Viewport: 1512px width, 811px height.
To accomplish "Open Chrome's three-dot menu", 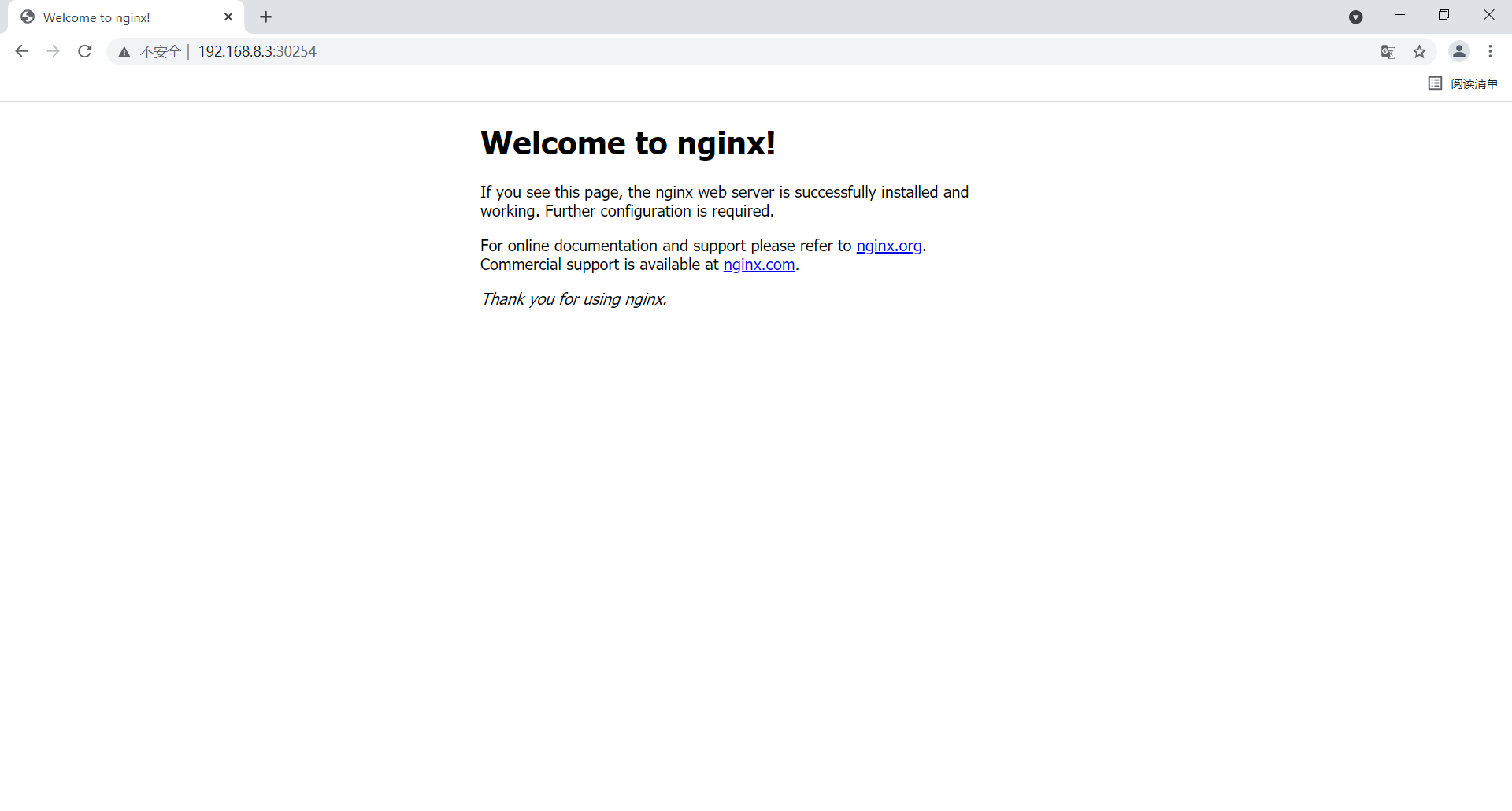I will pos(1491,51).
